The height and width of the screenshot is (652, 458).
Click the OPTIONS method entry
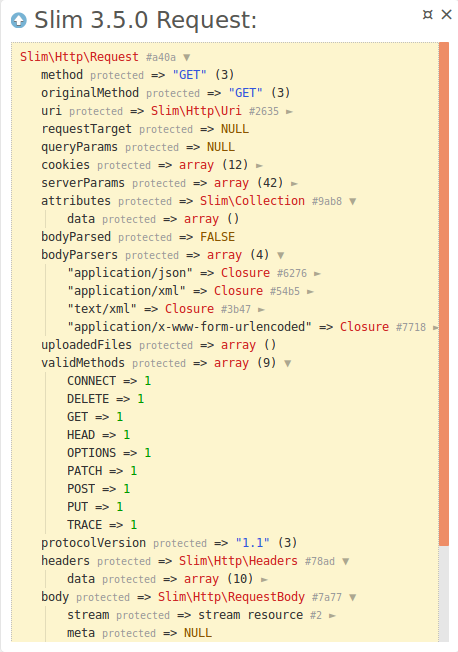109,452
